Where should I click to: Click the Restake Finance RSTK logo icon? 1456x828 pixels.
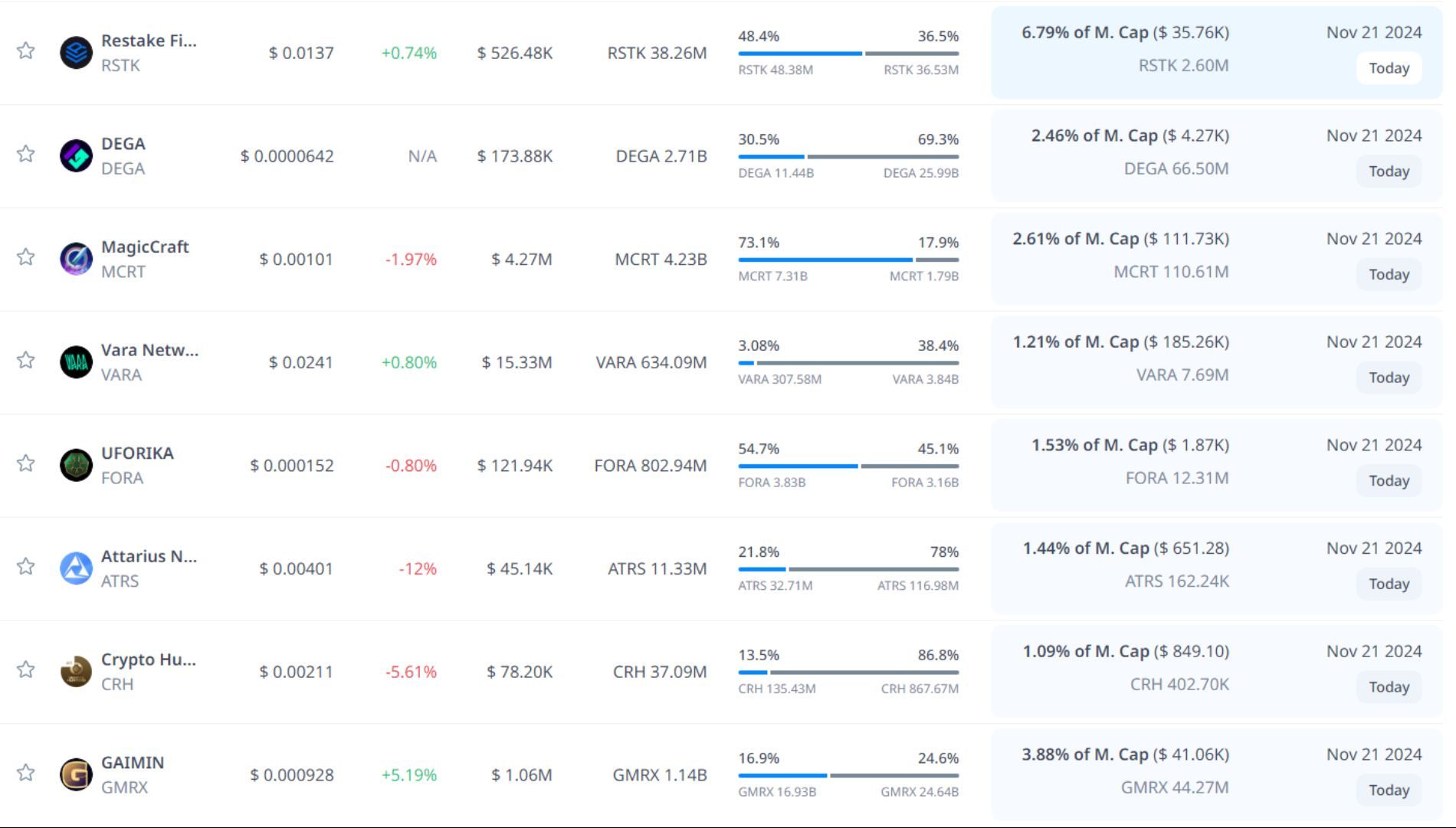coord(76,53)
